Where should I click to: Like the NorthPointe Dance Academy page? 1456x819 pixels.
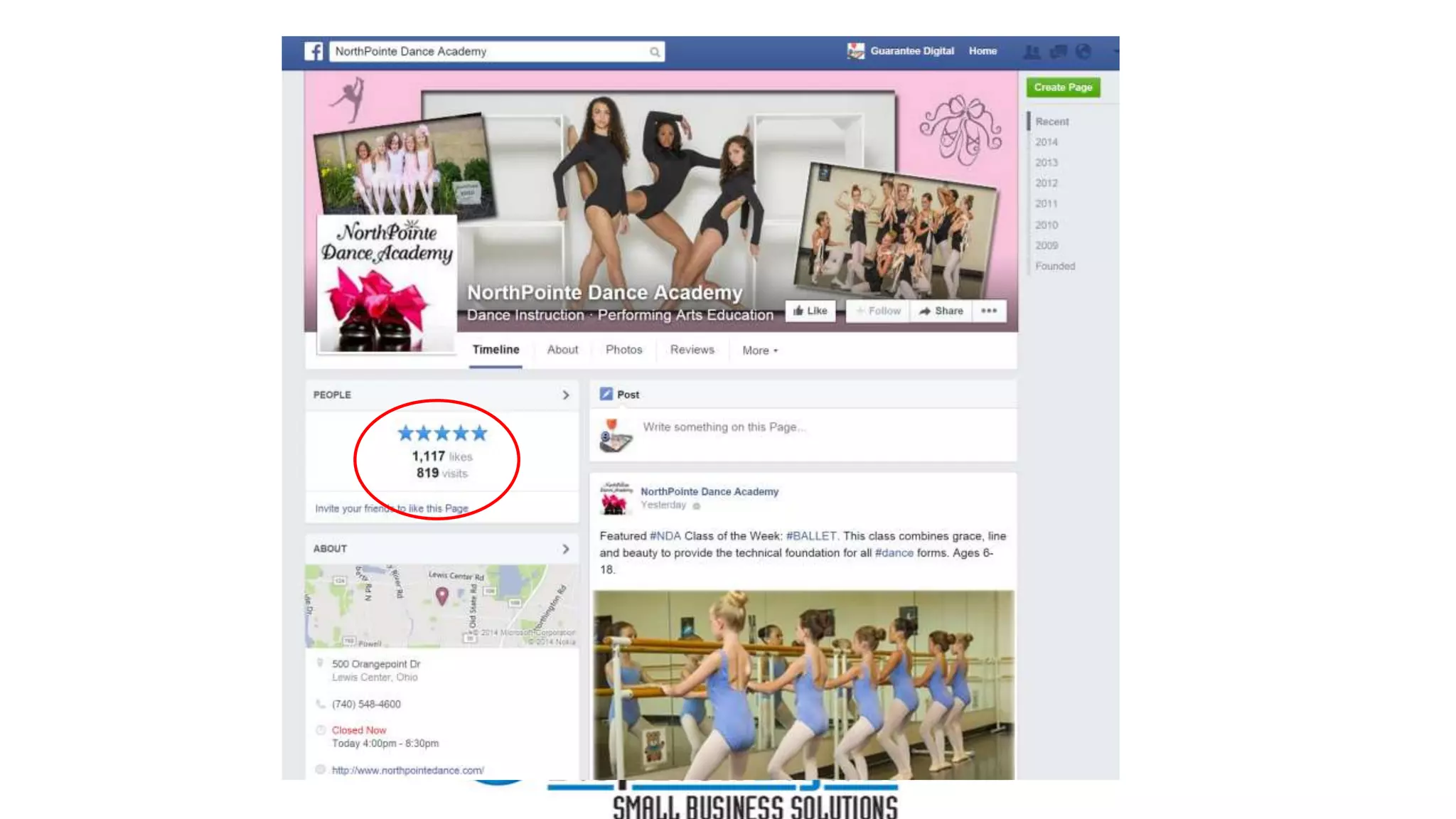coord(810,311)
